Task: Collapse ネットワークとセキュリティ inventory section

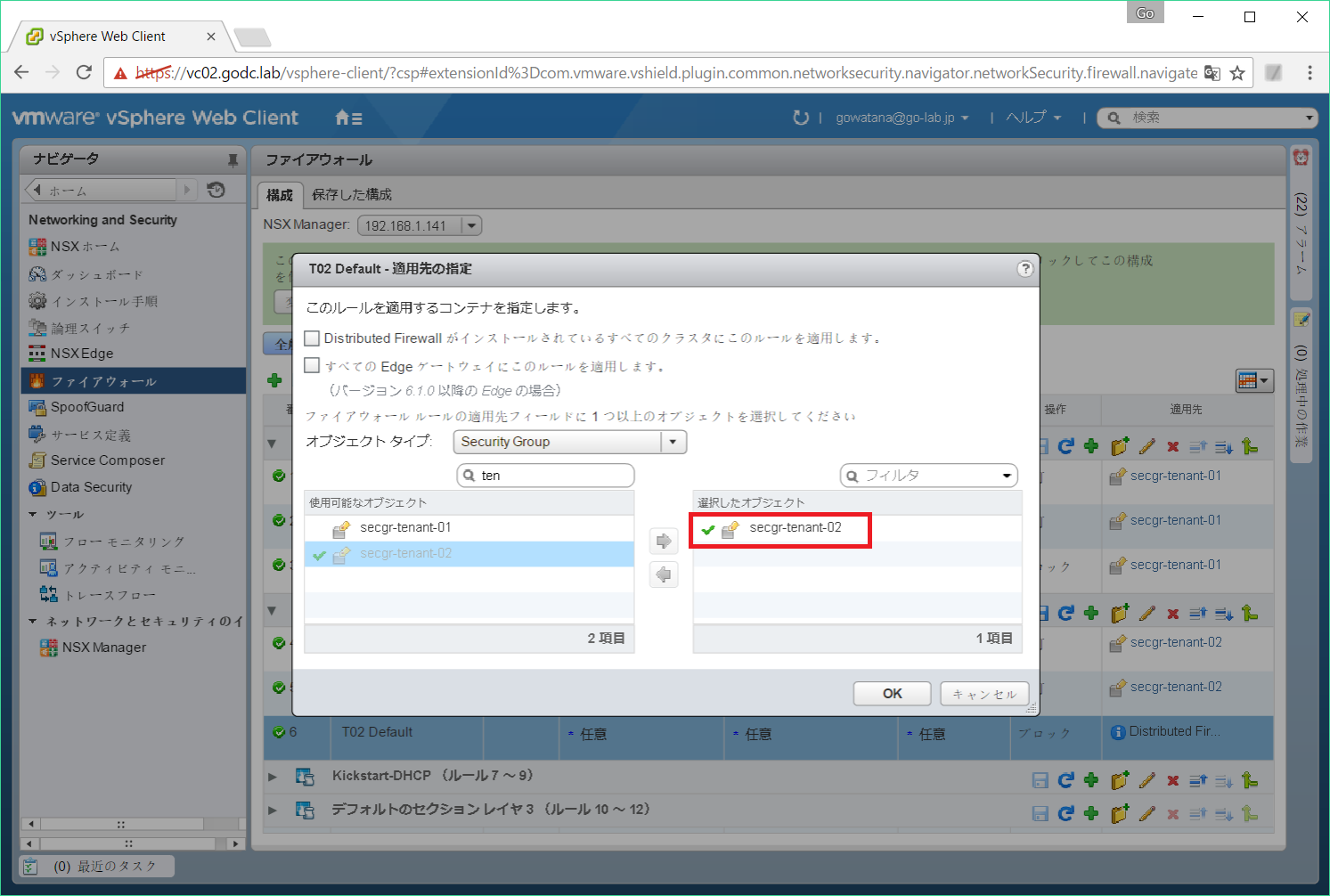Action: [x=33, y=622]
